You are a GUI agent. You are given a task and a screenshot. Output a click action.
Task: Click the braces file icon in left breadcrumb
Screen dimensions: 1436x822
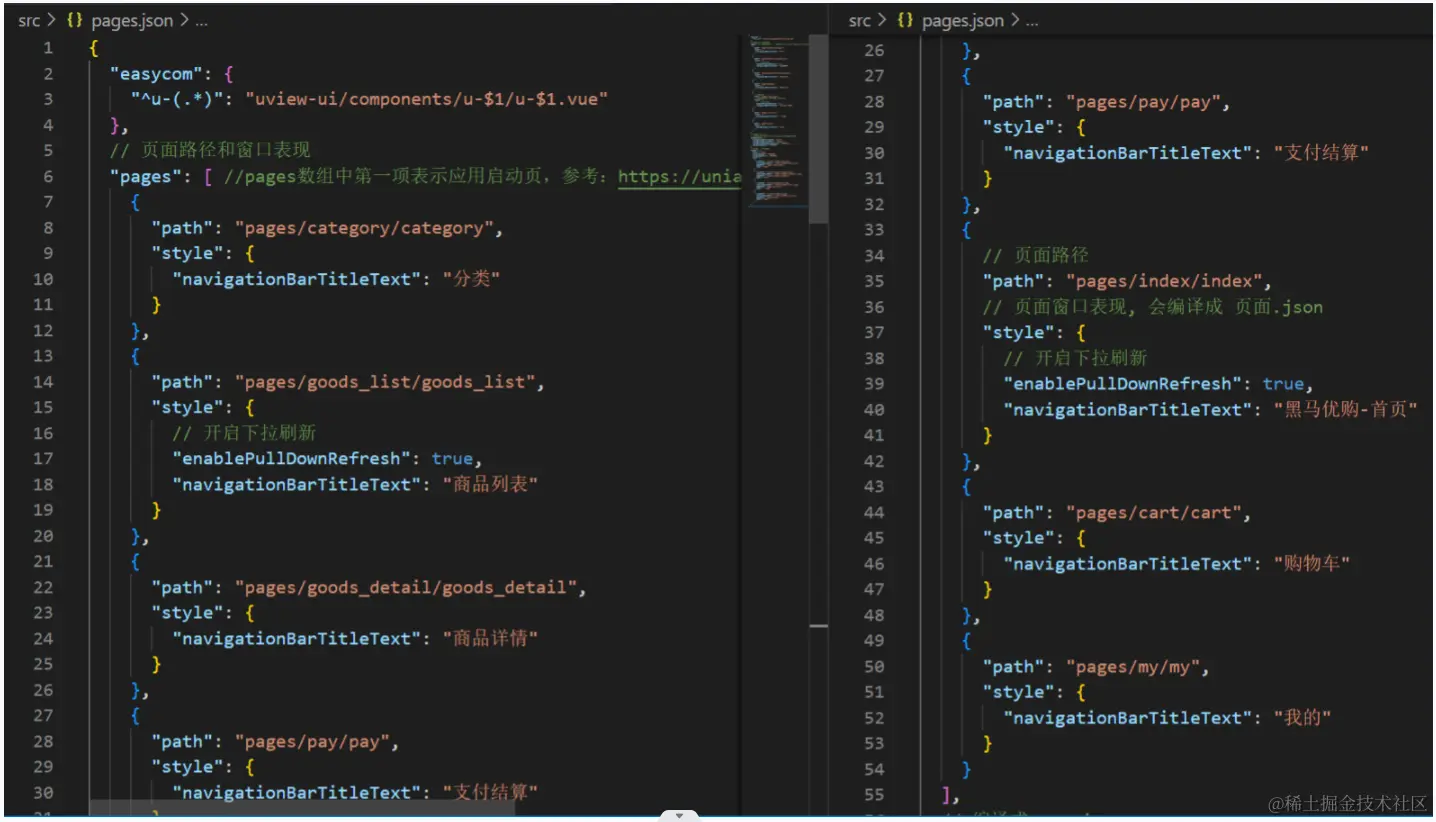(76, 21)
